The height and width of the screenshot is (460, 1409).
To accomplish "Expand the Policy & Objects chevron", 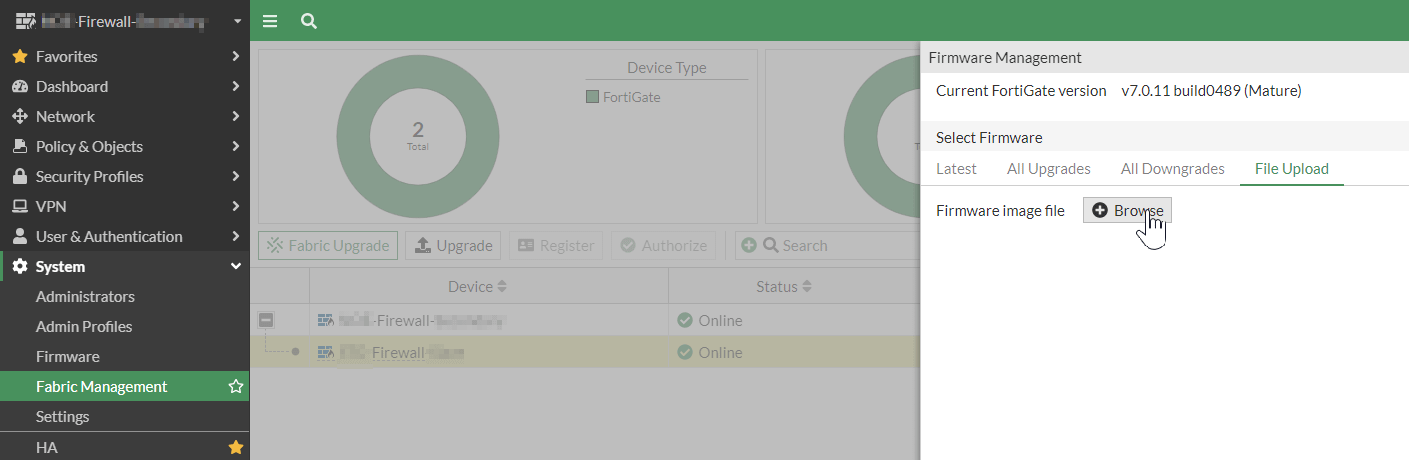I will (x=235, y=146).
